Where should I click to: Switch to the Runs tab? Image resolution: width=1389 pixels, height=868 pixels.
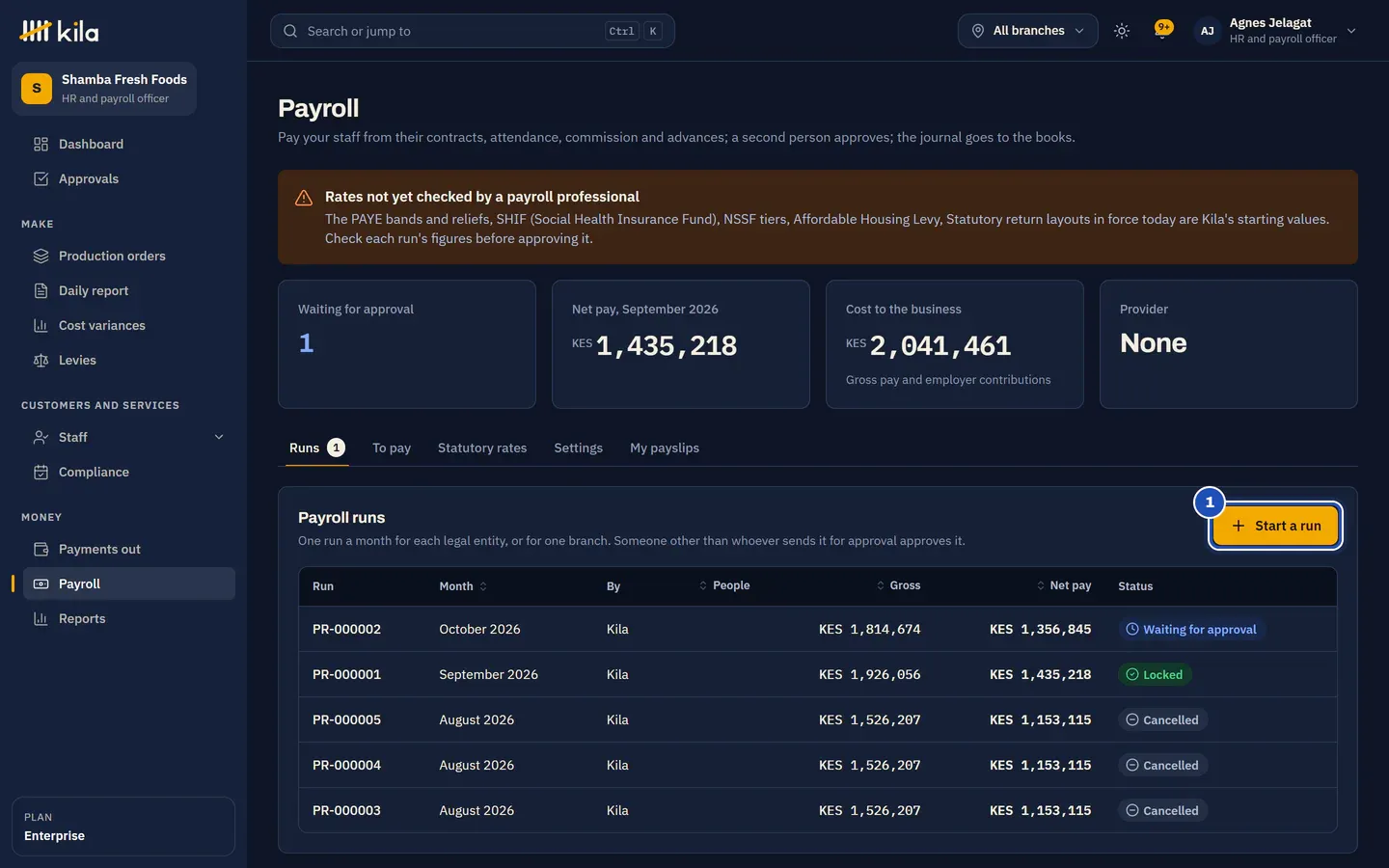316,448
